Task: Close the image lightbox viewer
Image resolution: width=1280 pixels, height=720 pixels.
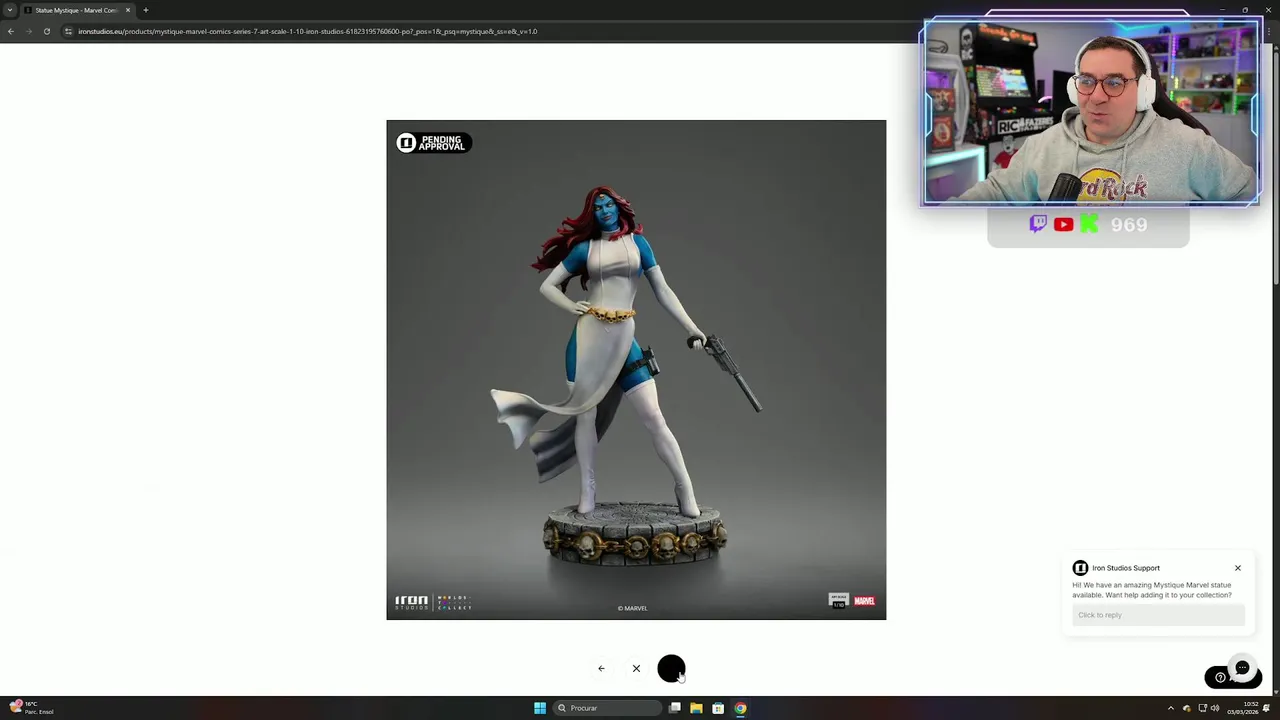Action: tap(636, 668)
